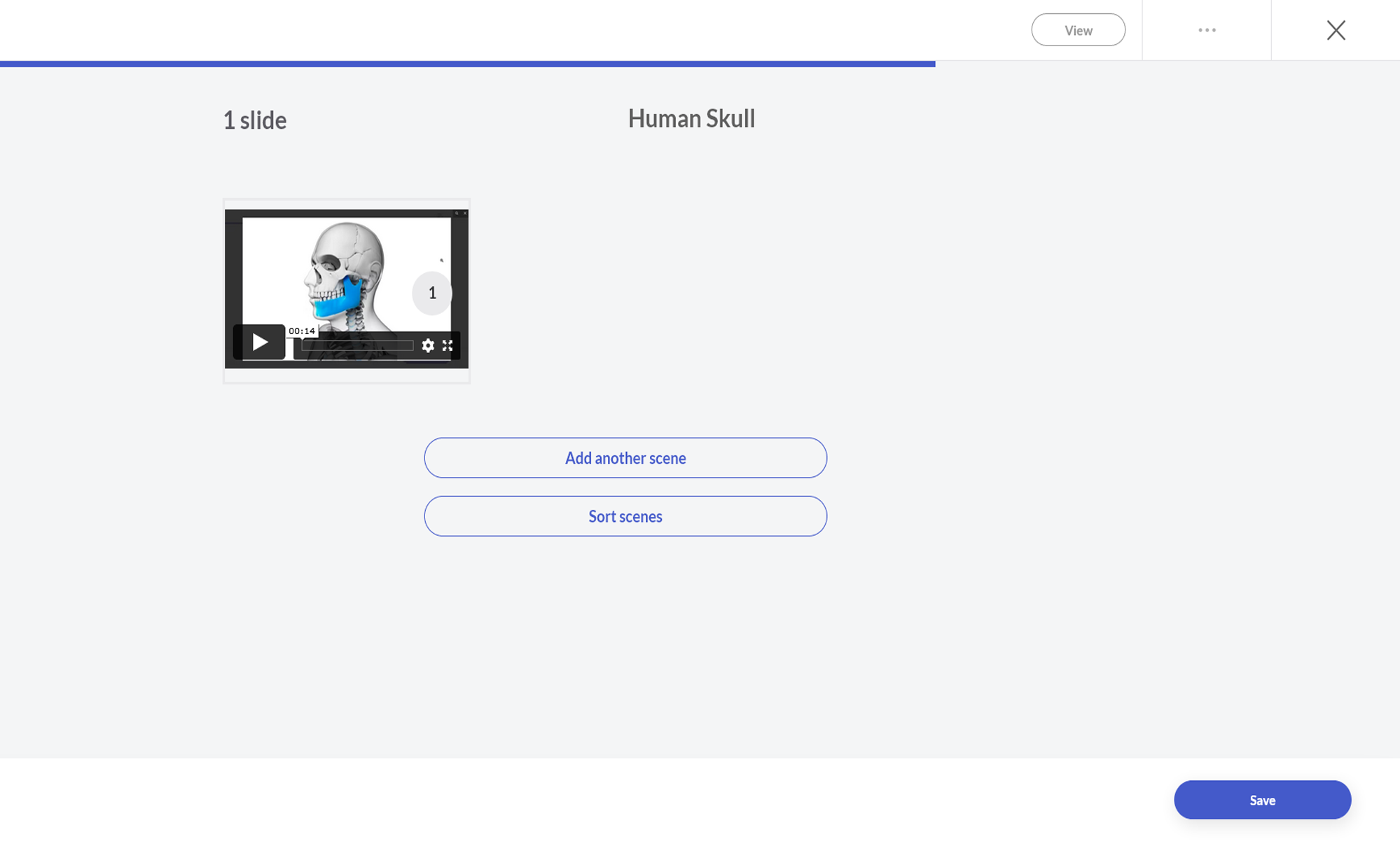
Task: Click the scene number 1 badge
Action: tap(432, 293)
